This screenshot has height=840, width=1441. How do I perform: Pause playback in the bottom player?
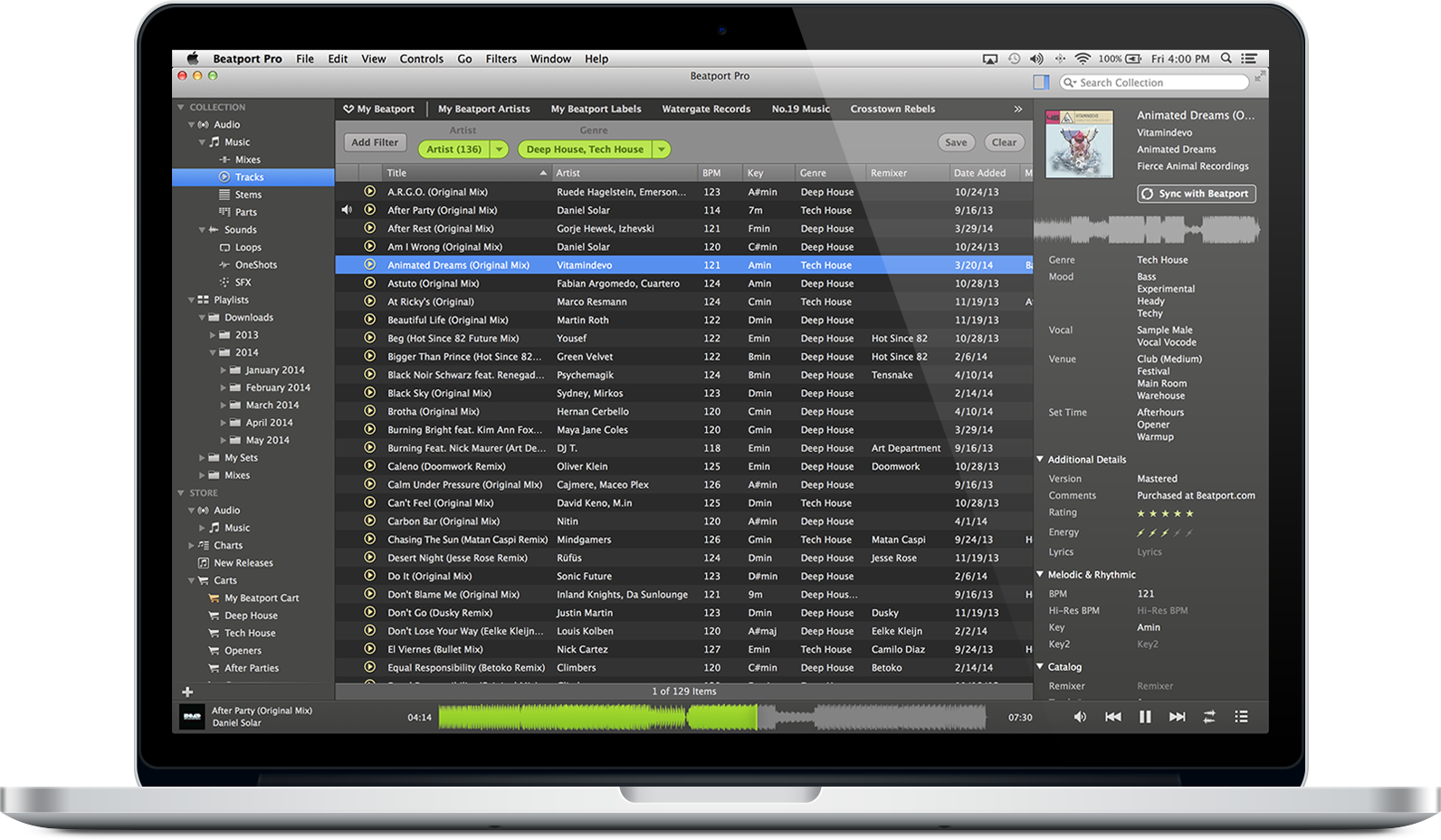(1145, 717)
